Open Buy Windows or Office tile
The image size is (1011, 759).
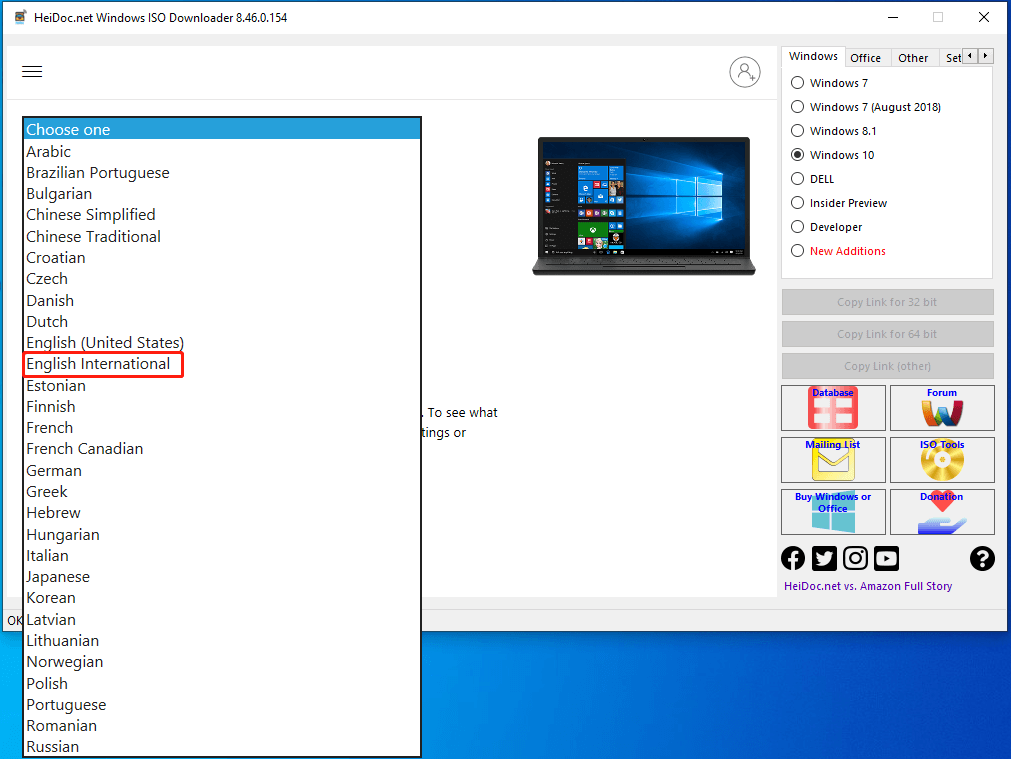[x=833, y=511]
